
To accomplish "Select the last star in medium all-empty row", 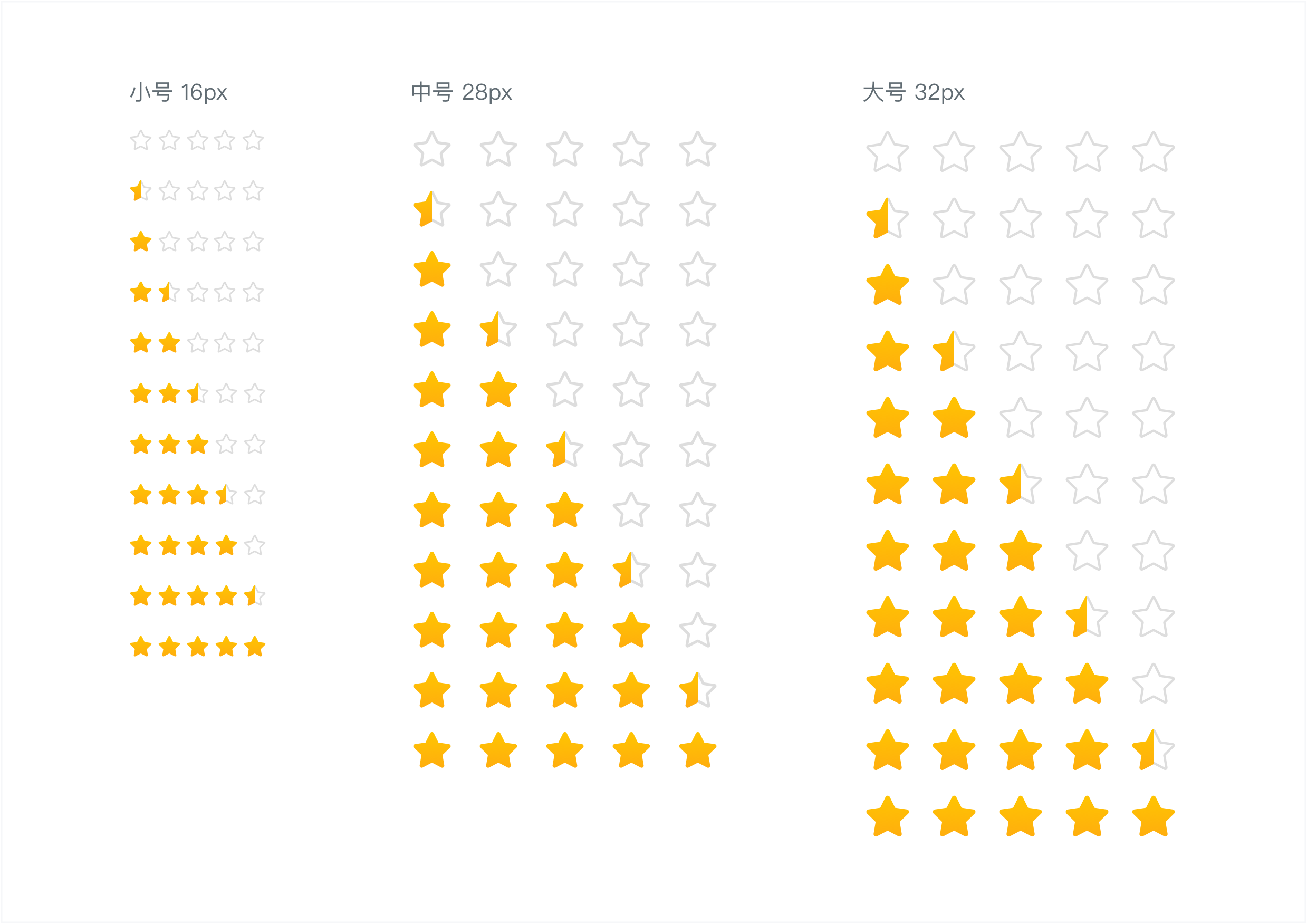I will coord(698,149).
